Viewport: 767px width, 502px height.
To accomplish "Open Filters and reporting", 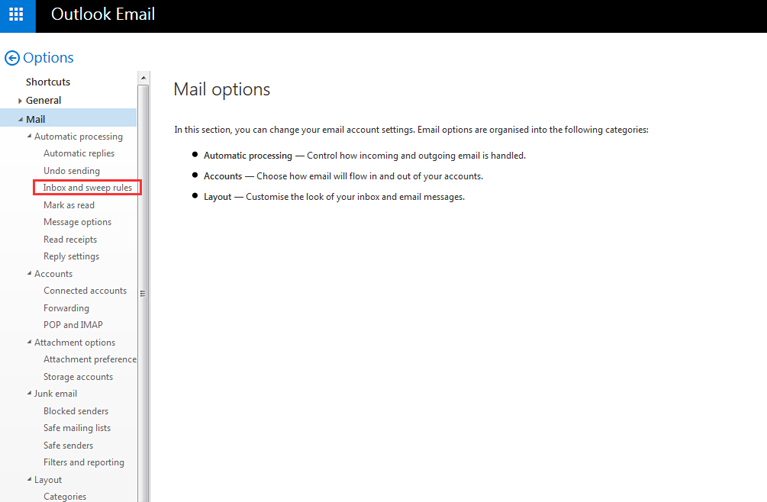I will click(84, 462).
